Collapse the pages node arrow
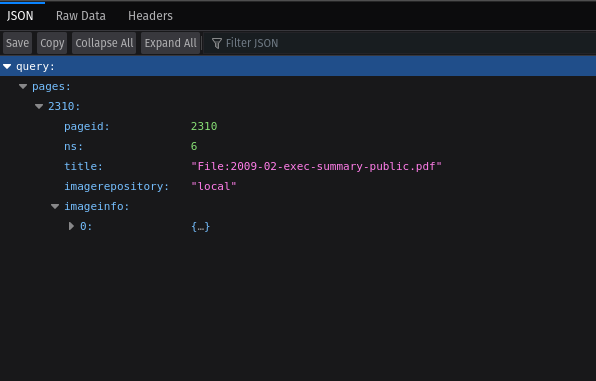 [23, 87]
